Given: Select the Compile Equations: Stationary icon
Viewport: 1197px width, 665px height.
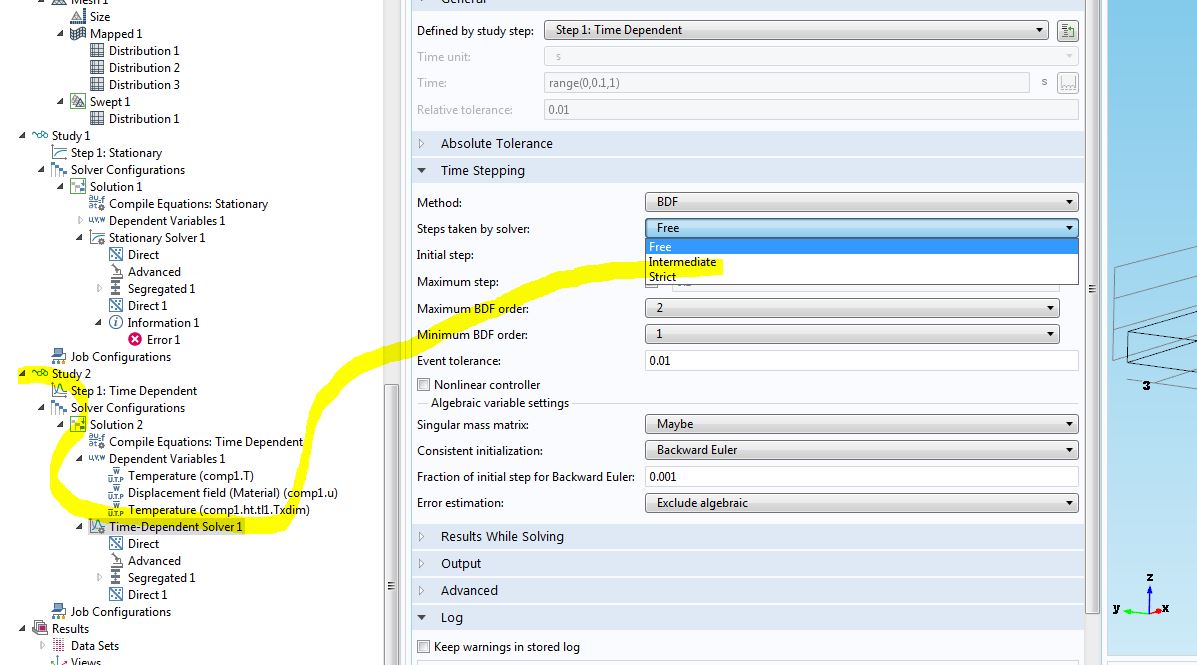Looking at the screenshot, I should click(x=98, y=204).
